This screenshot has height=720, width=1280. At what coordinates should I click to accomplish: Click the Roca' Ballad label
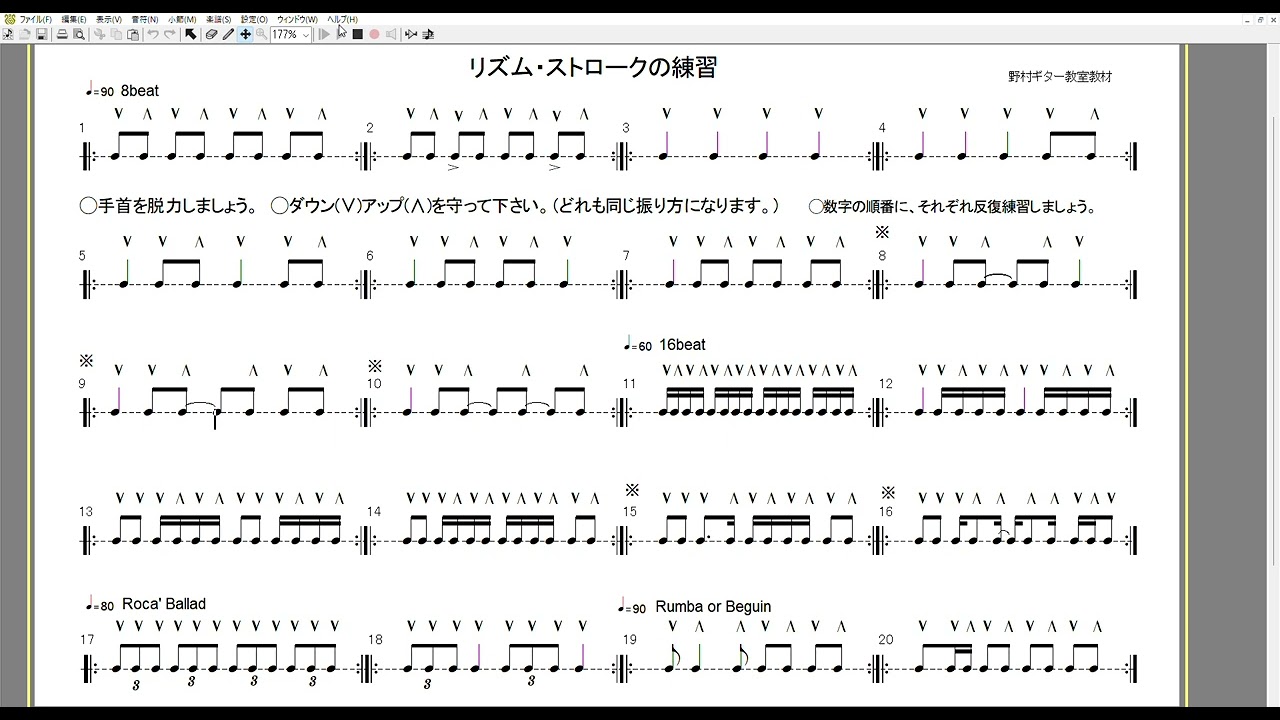[164, 604]
